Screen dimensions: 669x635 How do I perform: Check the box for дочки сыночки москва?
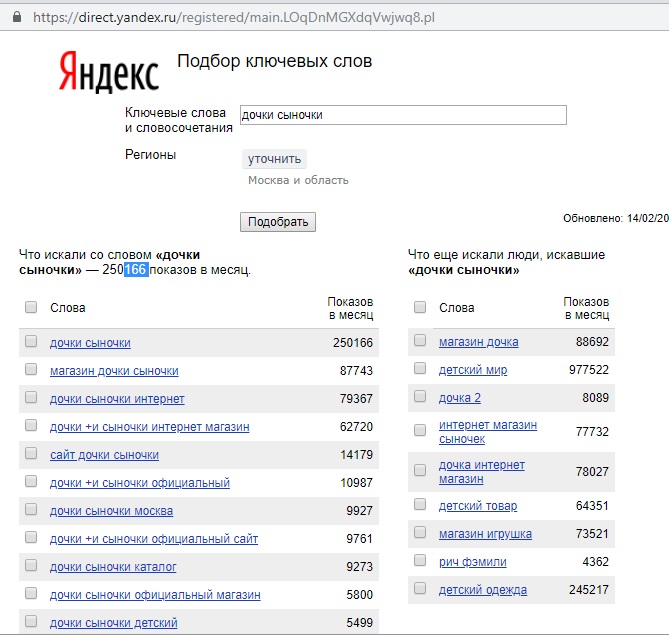click(x=31, y=509)
